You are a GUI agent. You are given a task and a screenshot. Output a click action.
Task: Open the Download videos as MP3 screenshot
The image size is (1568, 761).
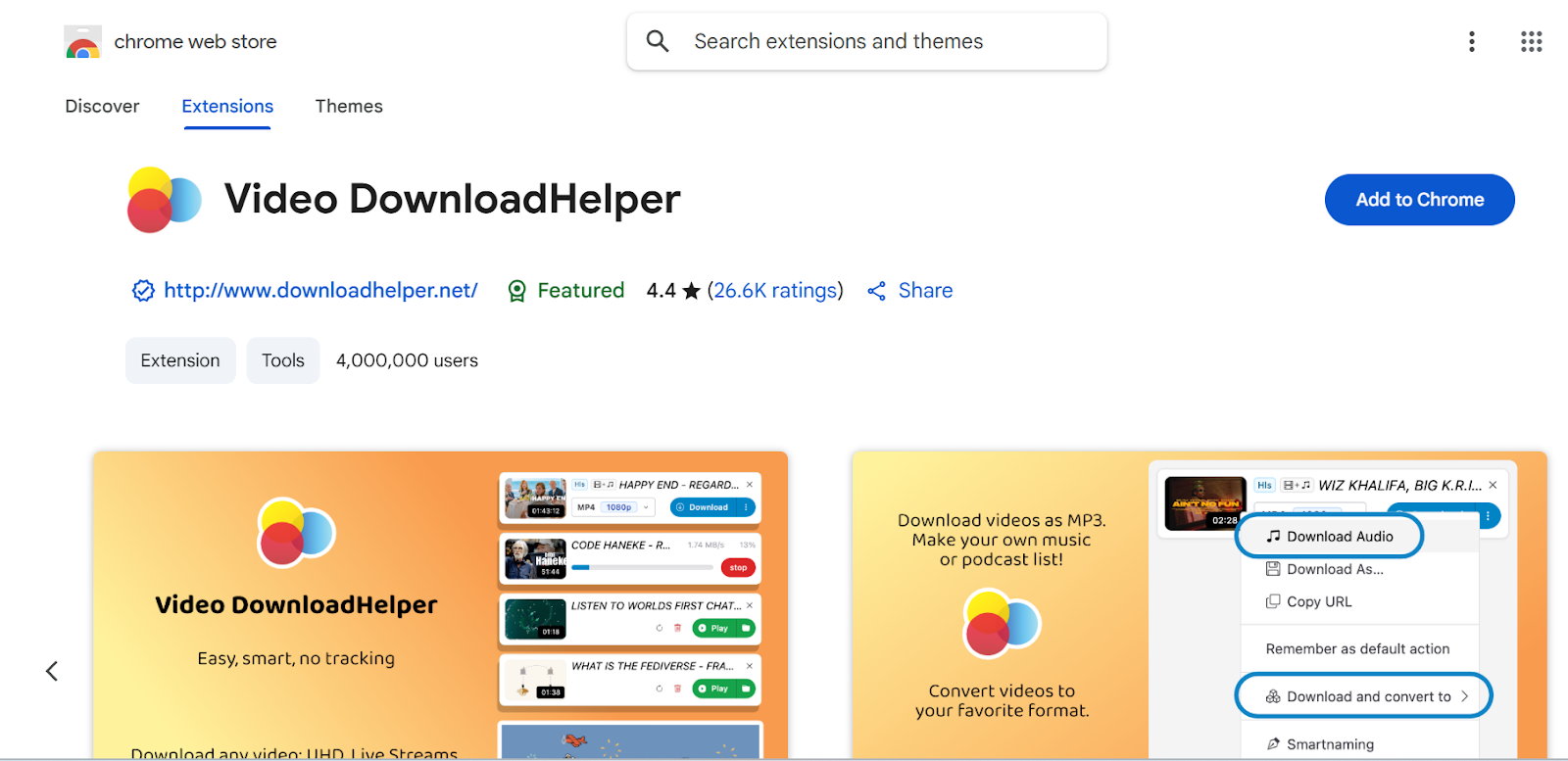tap(1200, 604)
